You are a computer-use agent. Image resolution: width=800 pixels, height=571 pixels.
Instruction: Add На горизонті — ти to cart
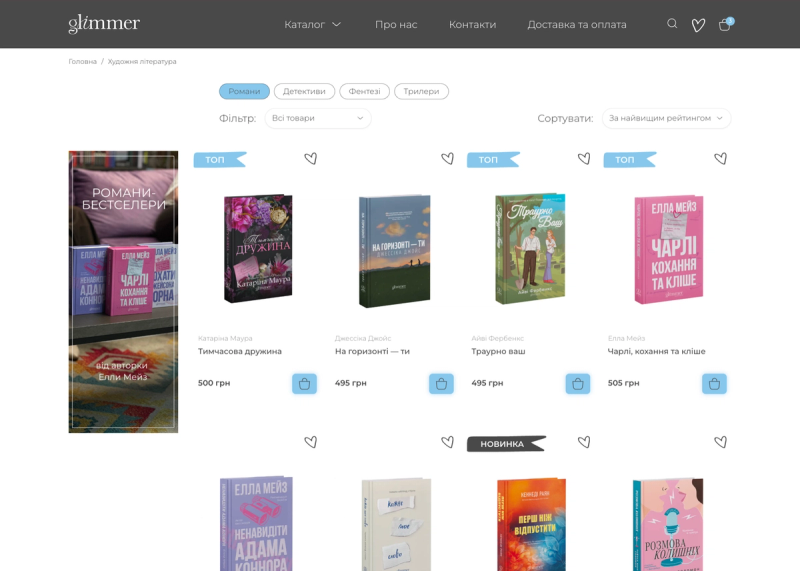pos(441,384)
